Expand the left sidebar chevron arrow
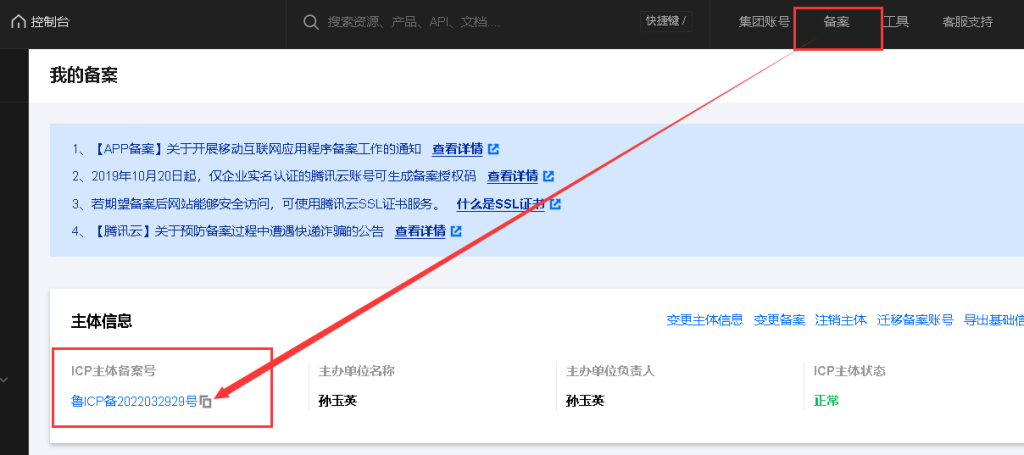 point(4,380)
